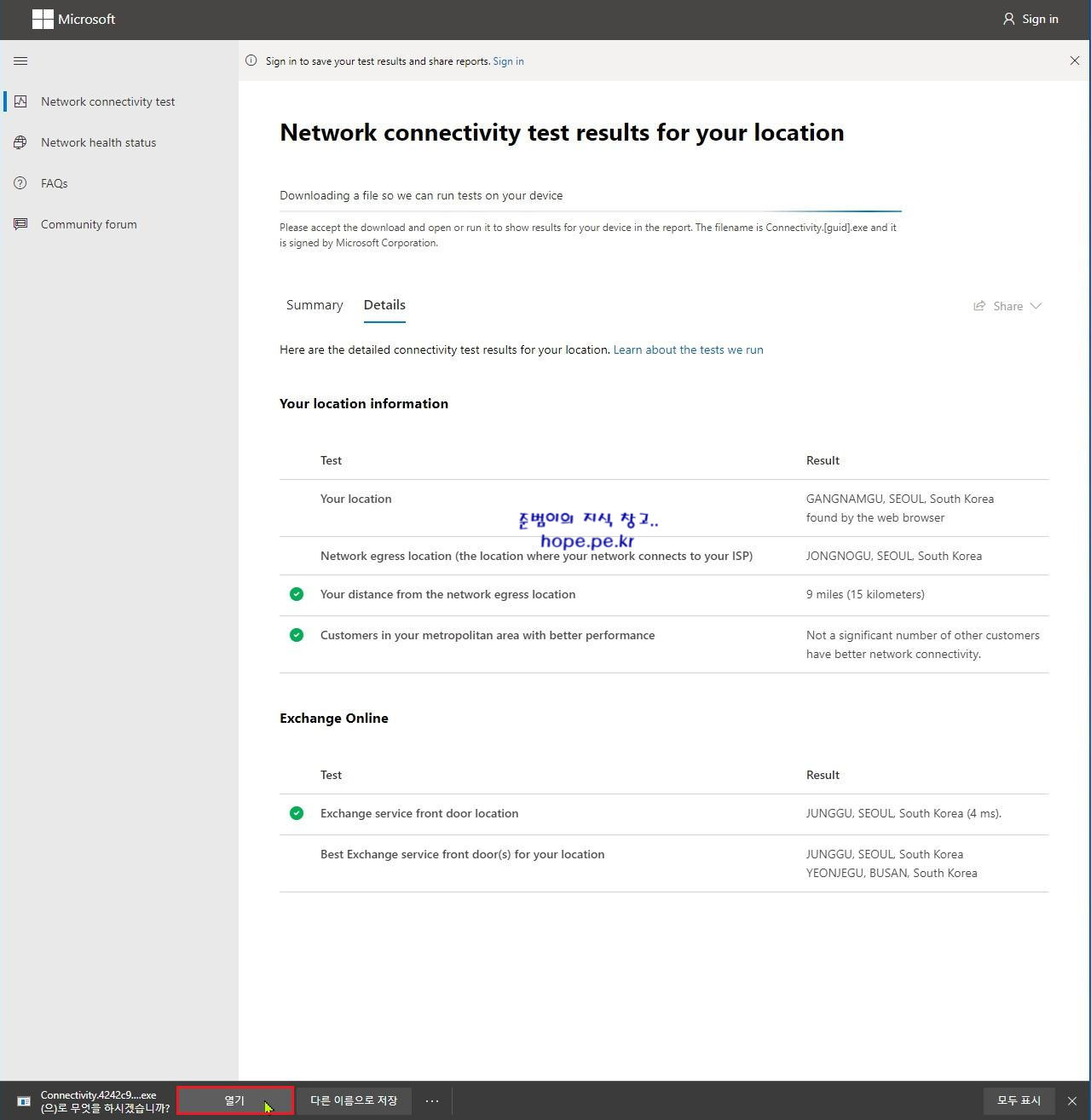Click the green check beside customers in metropolitan area

297,635
